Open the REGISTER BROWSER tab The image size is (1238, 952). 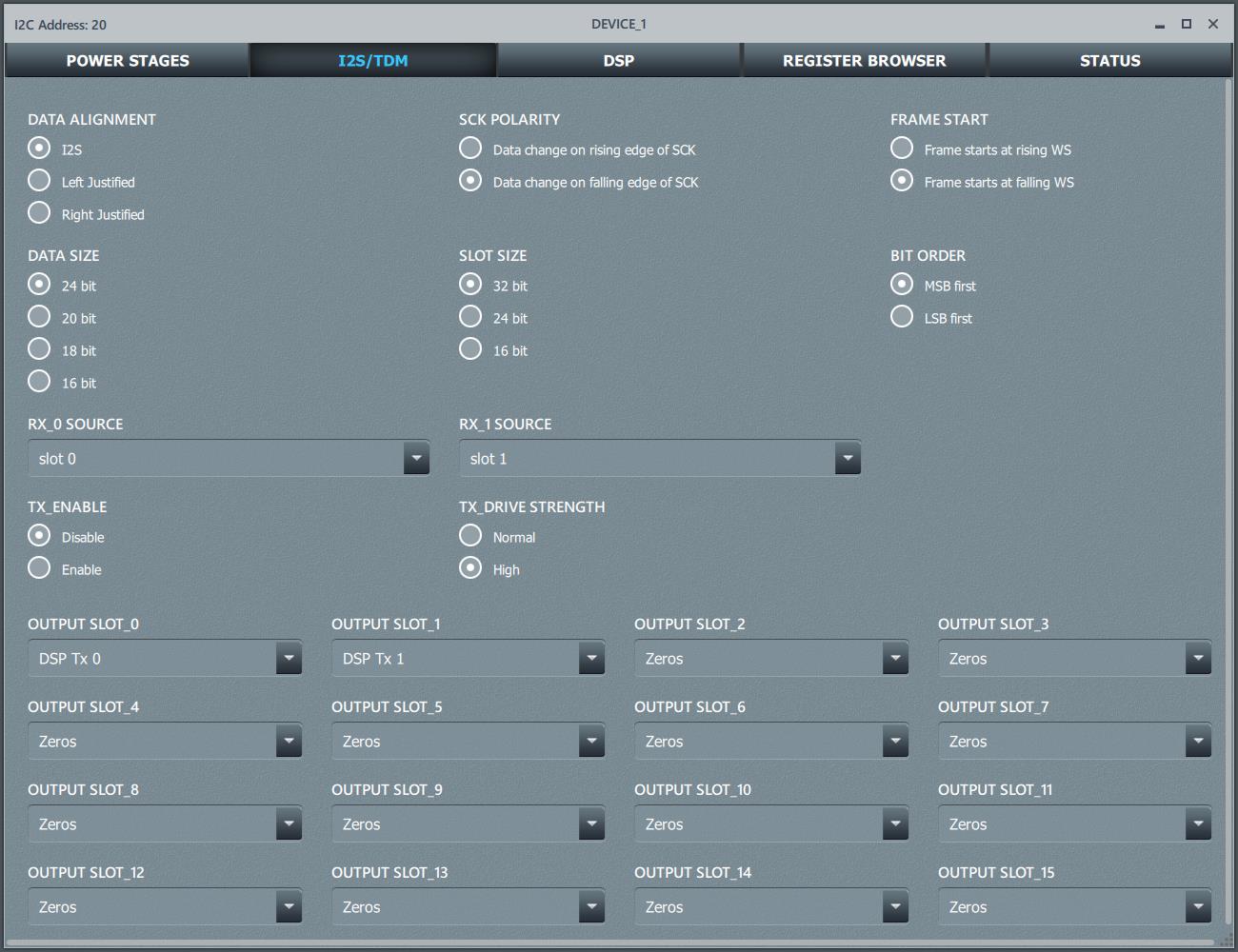click(x=864, y=61)
